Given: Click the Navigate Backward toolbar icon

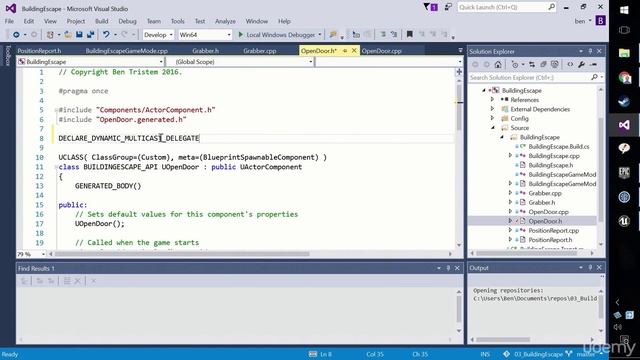Looking at the screenshot, I should coord(16,35).
